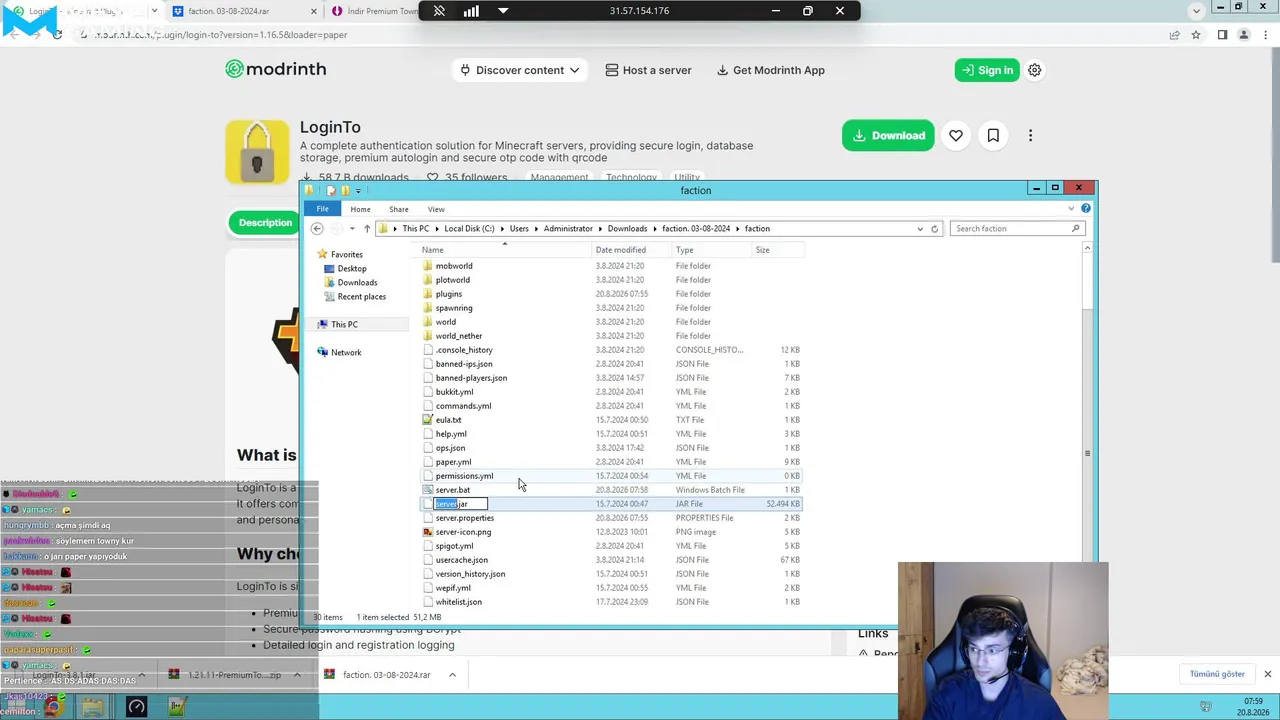Open Host a server link
The height and width of the screenshot is (720, 1280).
648,70
